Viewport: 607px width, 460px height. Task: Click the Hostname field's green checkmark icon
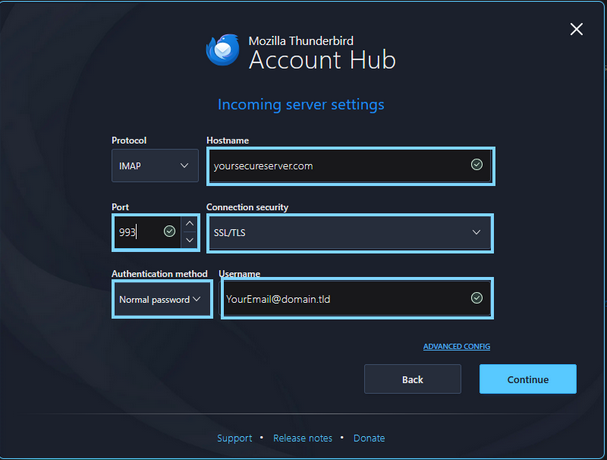click(x=476, y=165)
